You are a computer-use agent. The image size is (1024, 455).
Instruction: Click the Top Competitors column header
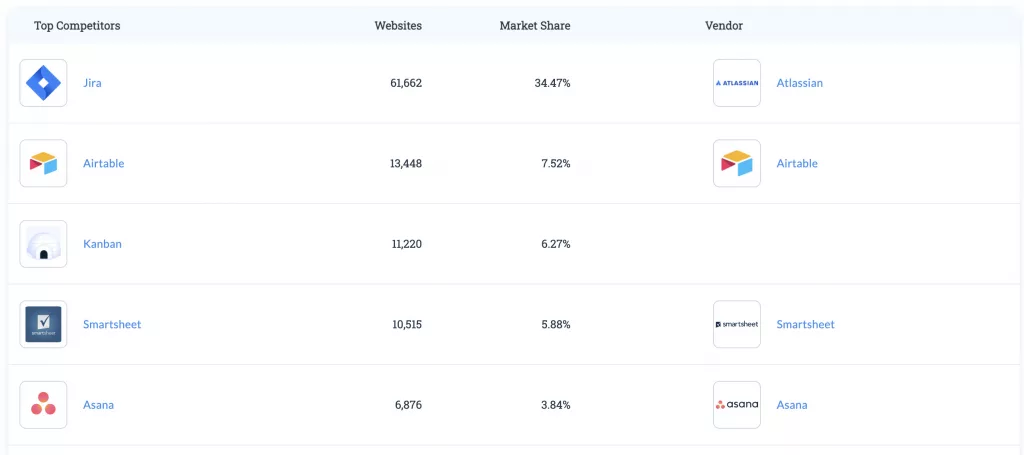(77, 26)
